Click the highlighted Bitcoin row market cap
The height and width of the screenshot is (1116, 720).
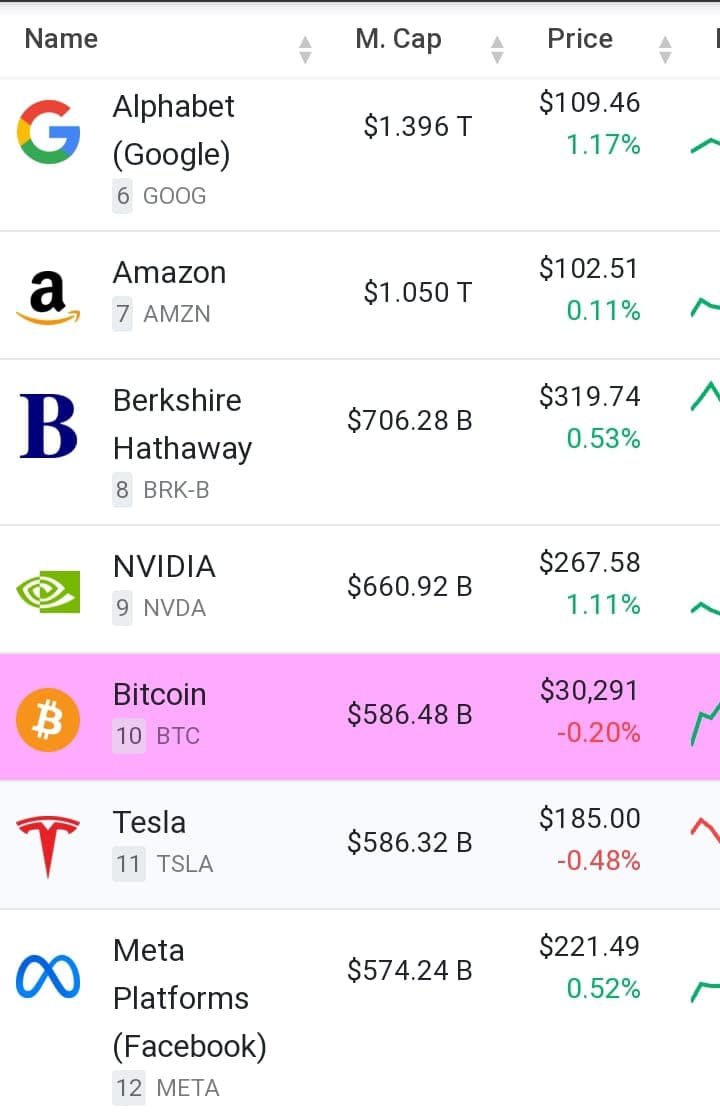(410, 714)
